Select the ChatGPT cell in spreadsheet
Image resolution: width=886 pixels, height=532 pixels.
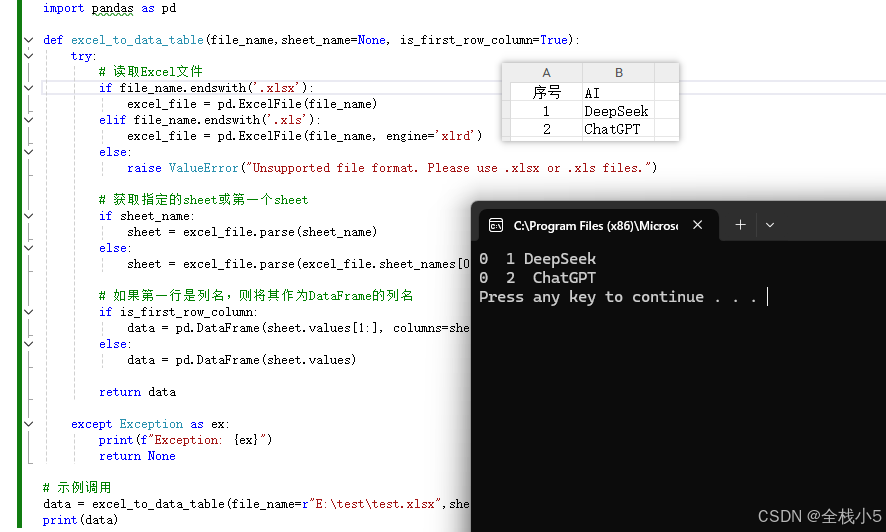[x=619, y=129]
